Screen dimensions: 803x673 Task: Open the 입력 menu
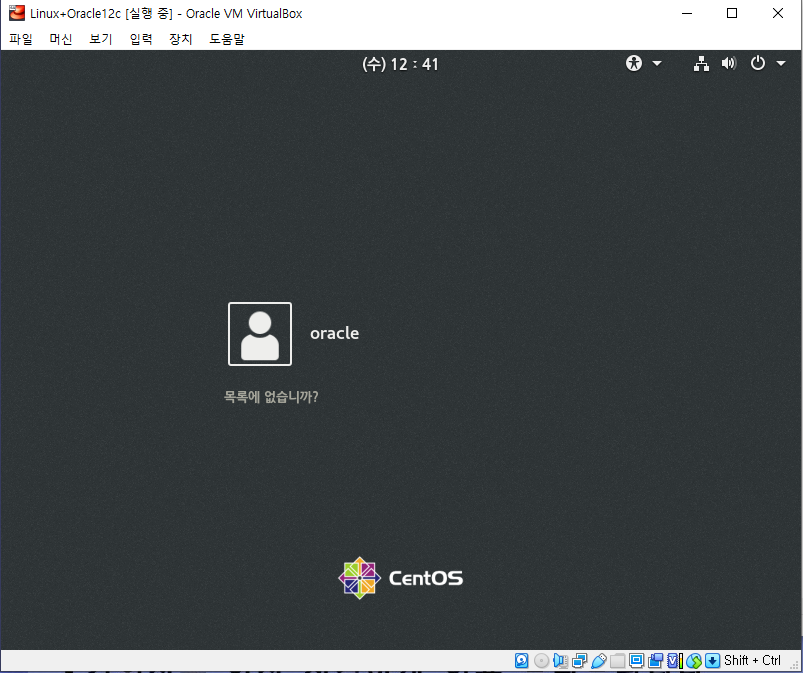click(x=141, y=39)
